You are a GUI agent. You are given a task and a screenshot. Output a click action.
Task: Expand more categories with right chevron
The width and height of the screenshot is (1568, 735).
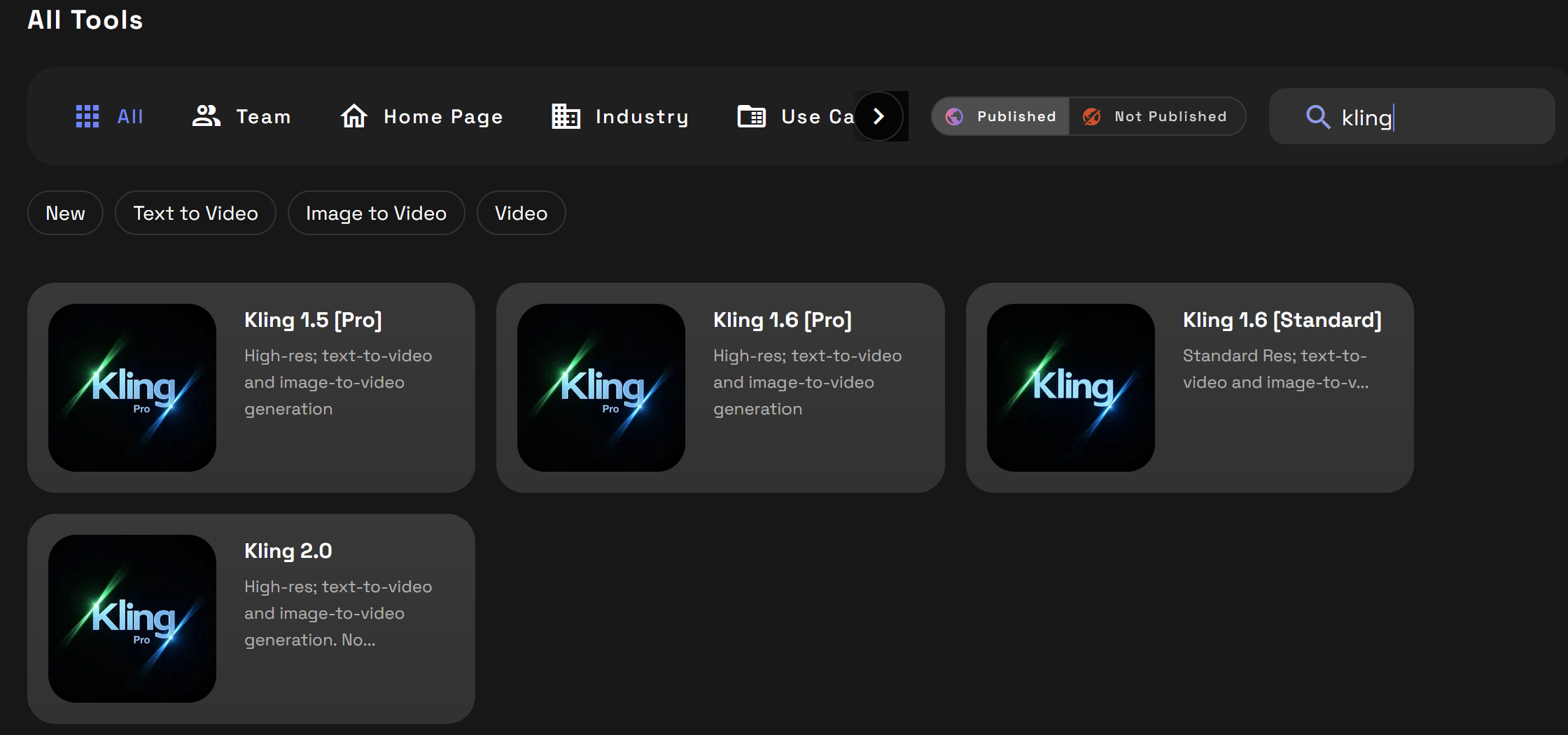[x=878, y=116]
